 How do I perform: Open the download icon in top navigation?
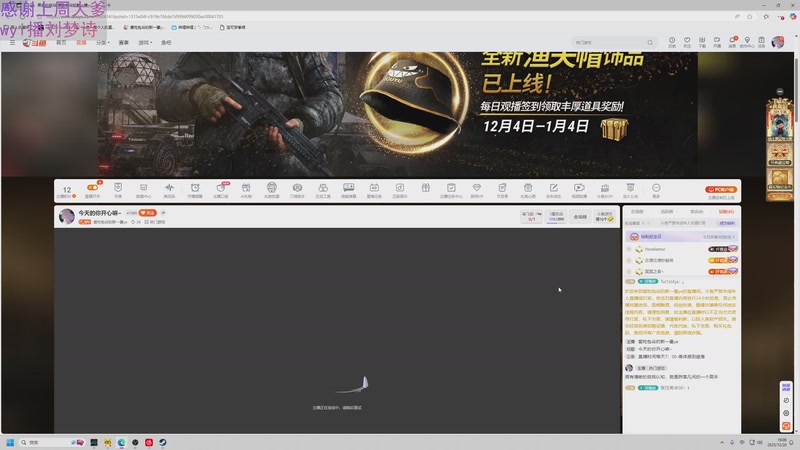(702, 40)
